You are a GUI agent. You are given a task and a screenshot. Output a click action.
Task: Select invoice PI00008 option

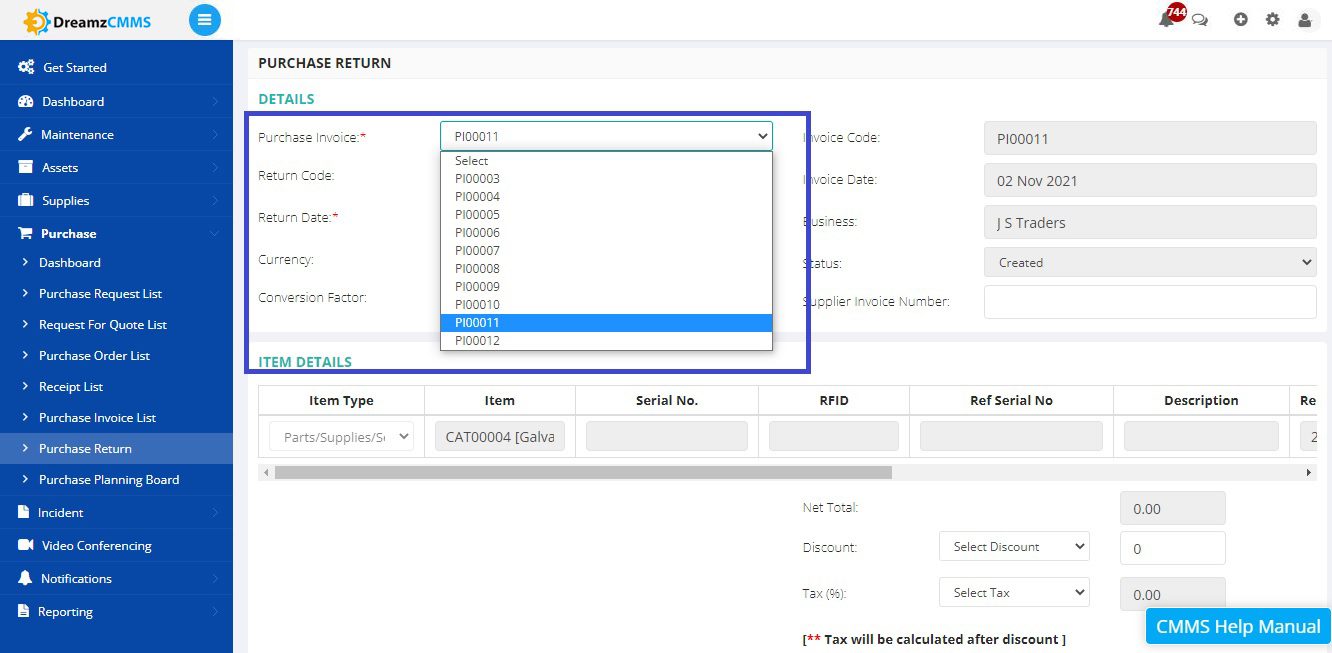[606, 268]
